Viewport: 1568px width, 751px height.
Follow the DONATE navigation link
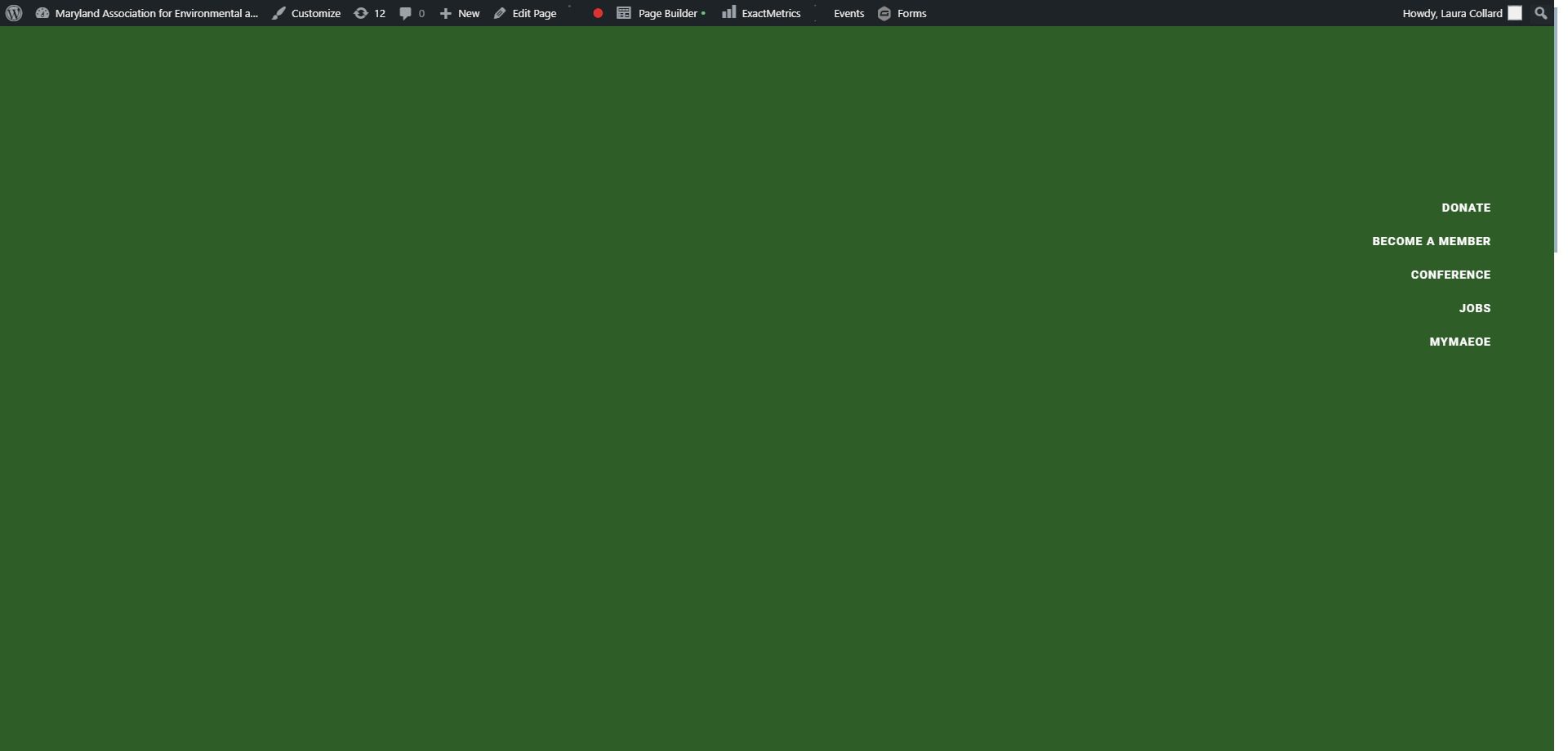pyautogui.click(x=1466, y=208)
